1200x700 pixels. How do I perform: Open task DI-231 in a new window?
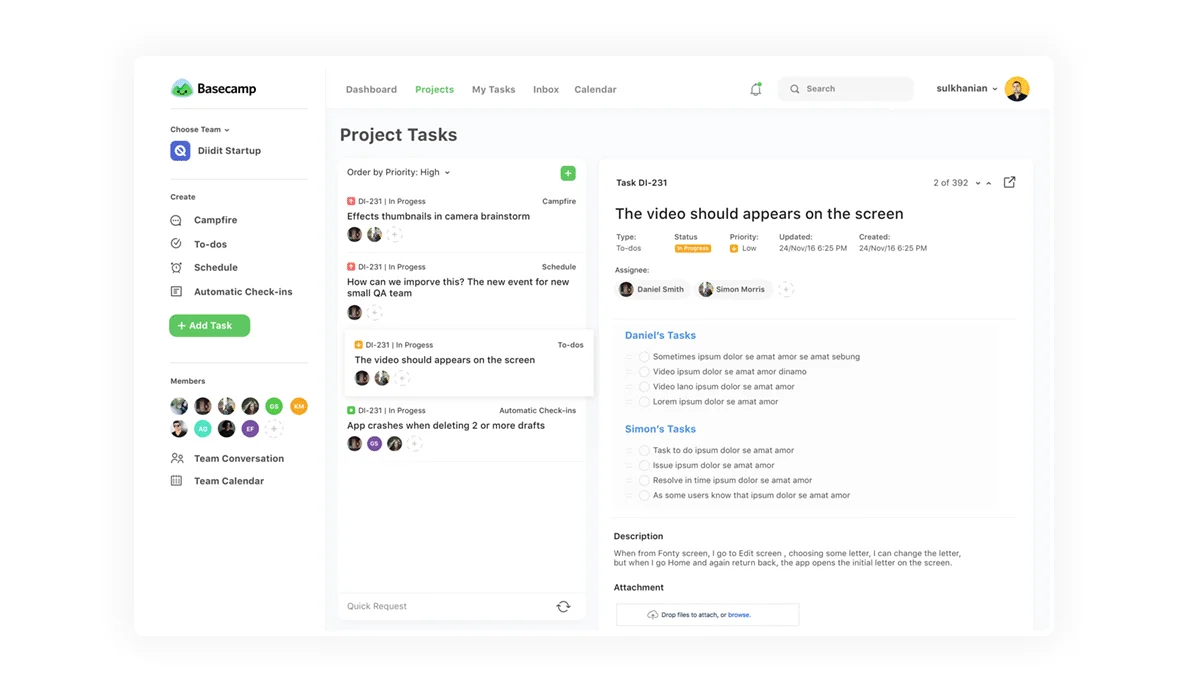[x=1009, y=182]
